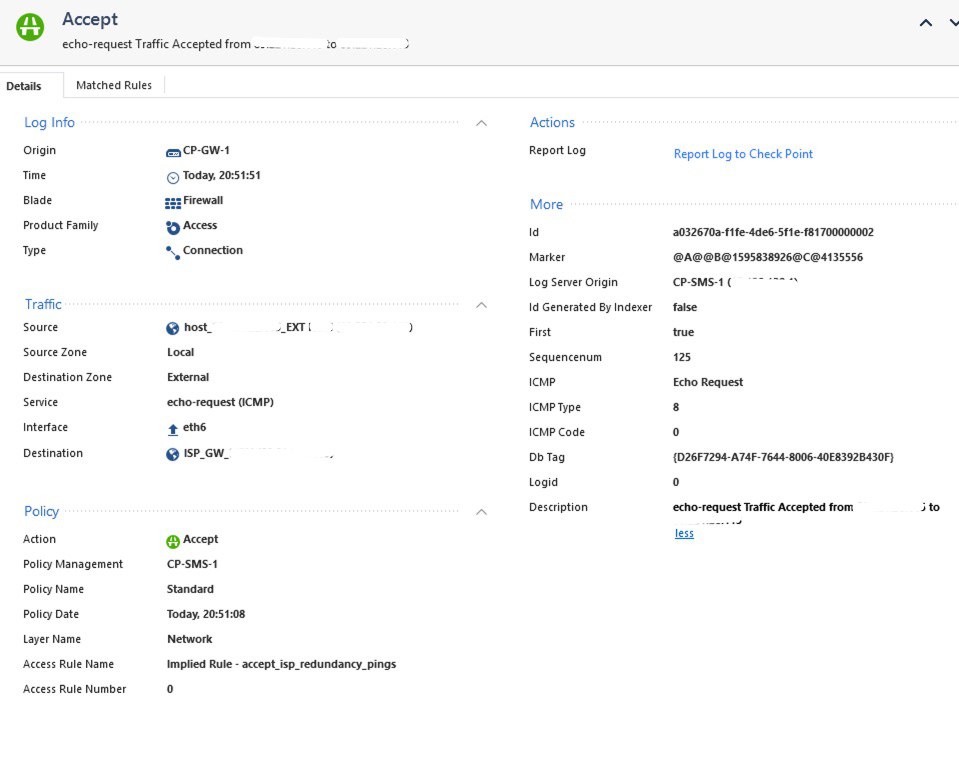Click the globe icon next to Source host
Screen dimensions: 959x760
pos(172,328)
